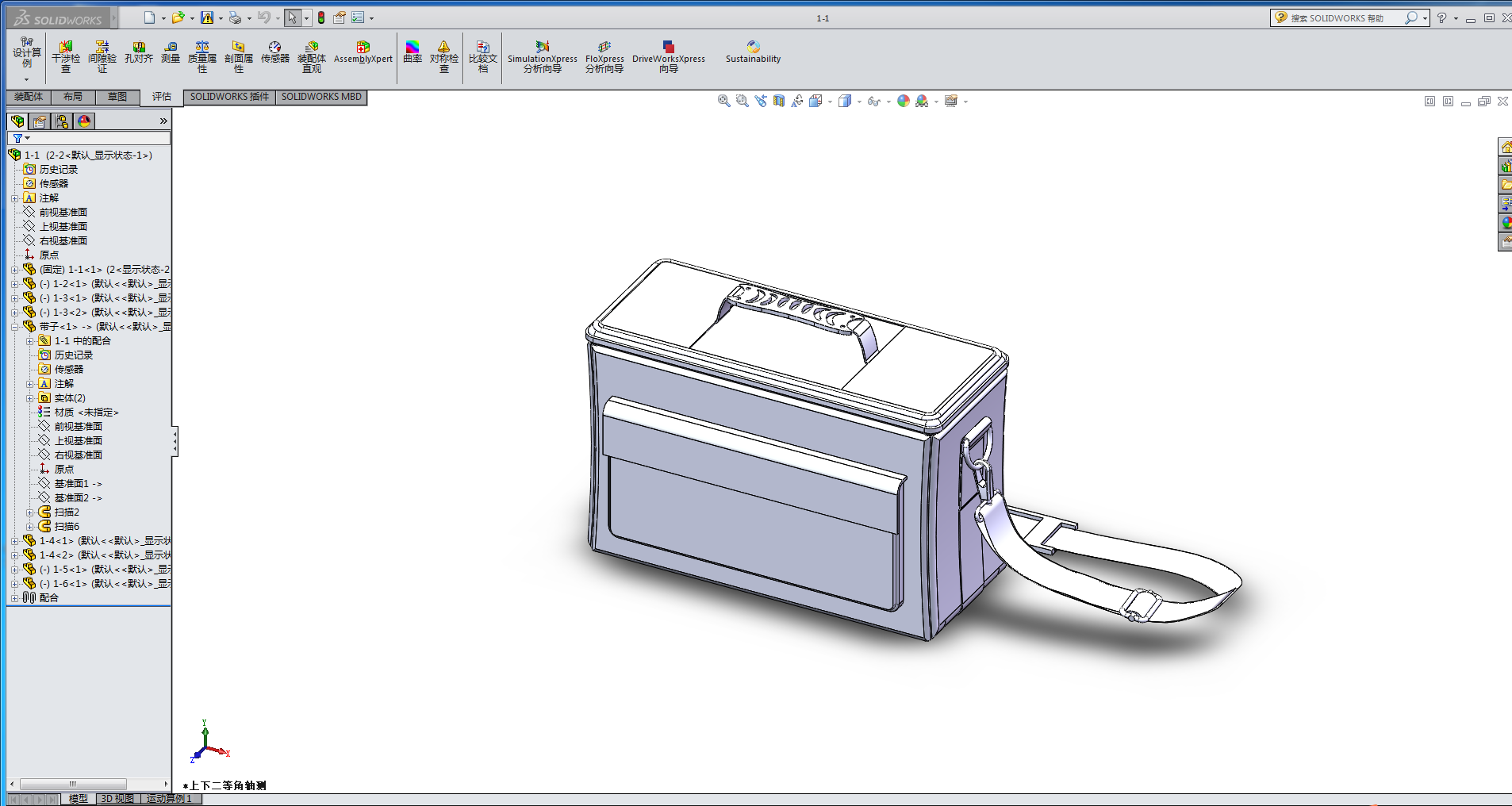The height and width of the screenshot is (806, 1512).
Task: Start SimulationXpress analysis wizard
Action: tap(543, 57)
